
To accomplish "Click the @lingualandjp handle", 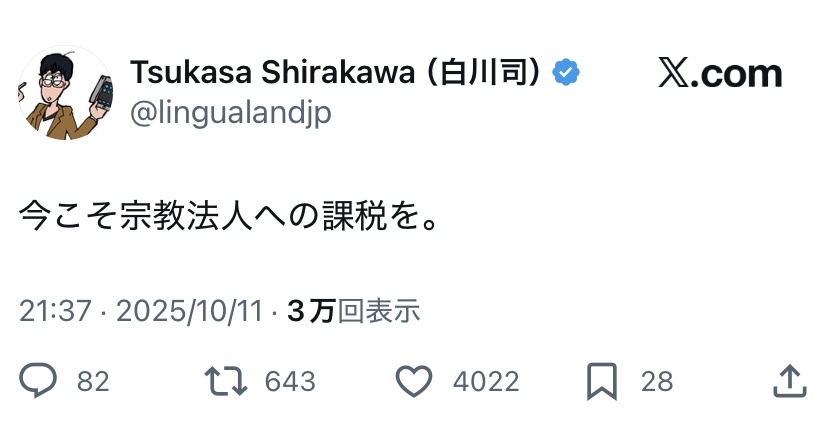I will 230,113.
